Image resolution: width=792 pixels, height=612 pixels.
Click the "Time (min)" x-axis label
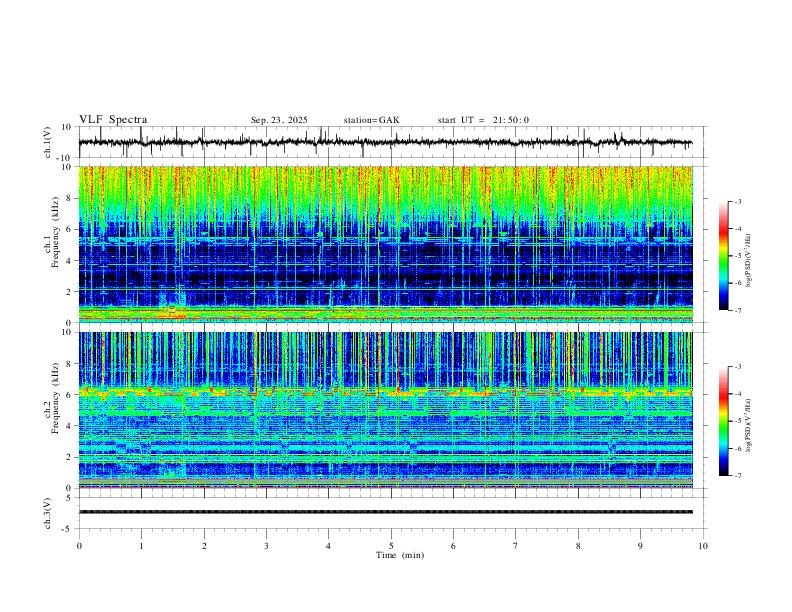(400, 555)
